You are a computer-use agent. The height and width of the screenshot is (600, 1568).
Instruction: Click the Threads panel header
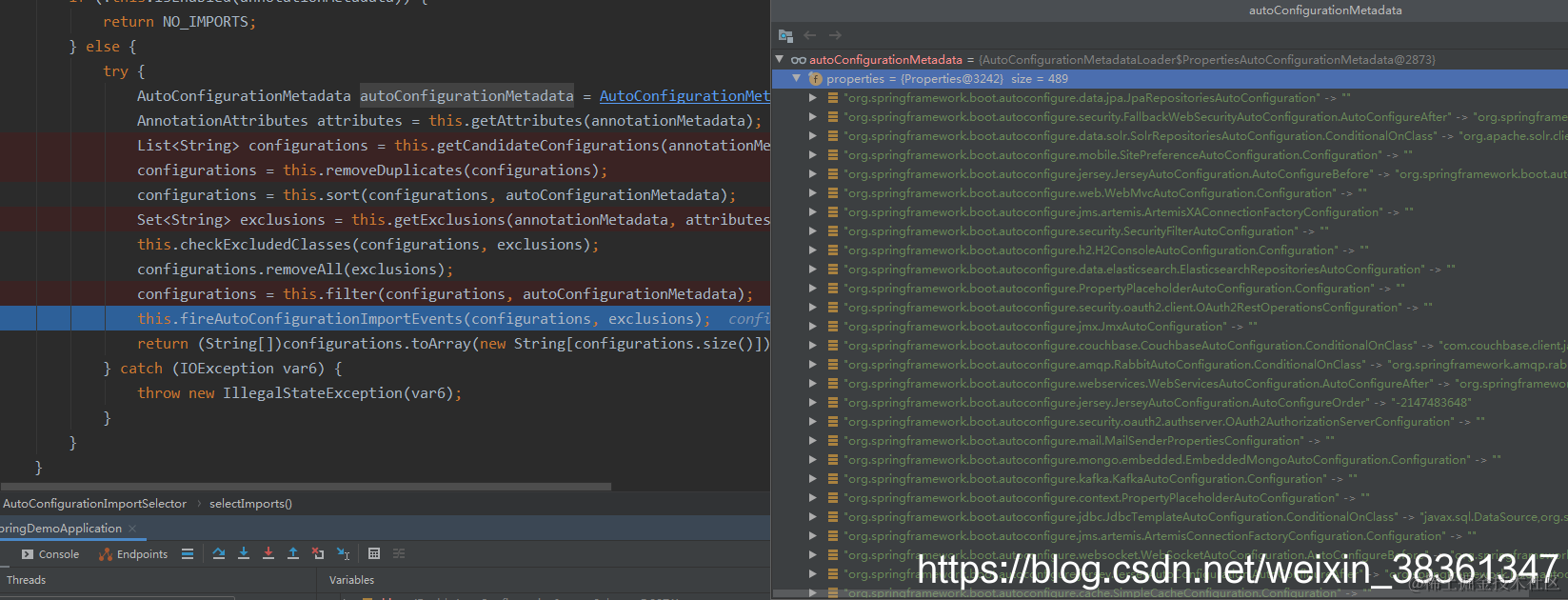[x=26, y=580]
